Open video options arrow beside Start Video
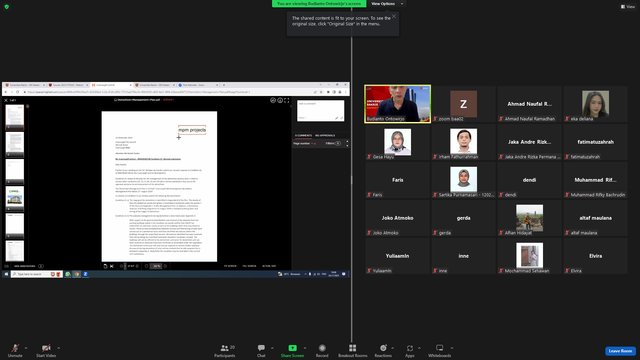Viewport: 640px width, 360px height. pyautogui.click(x=58, y=348)
